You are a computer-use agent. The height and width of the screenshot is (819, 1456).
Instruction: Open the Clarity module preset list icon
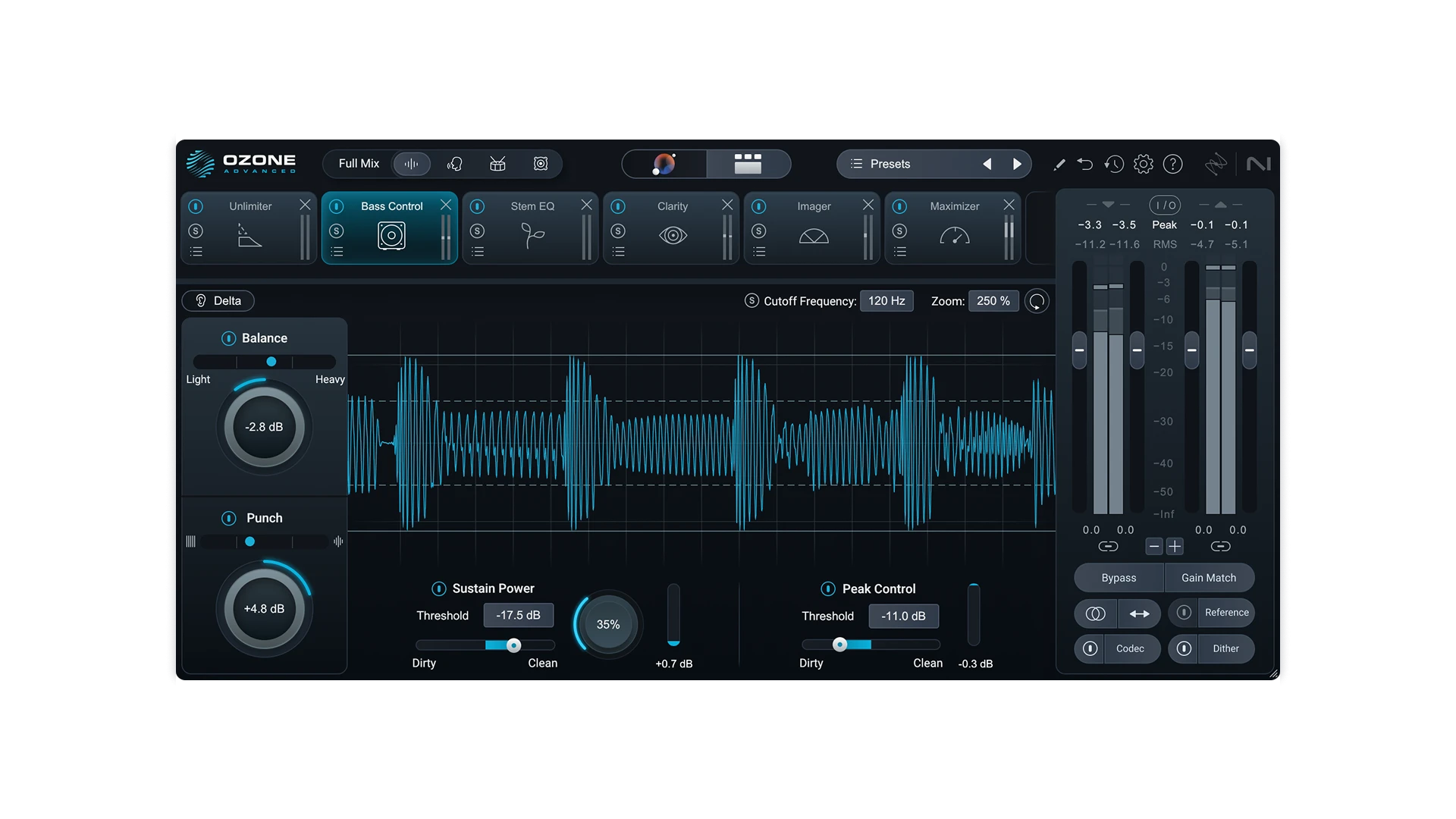[619, 252]
